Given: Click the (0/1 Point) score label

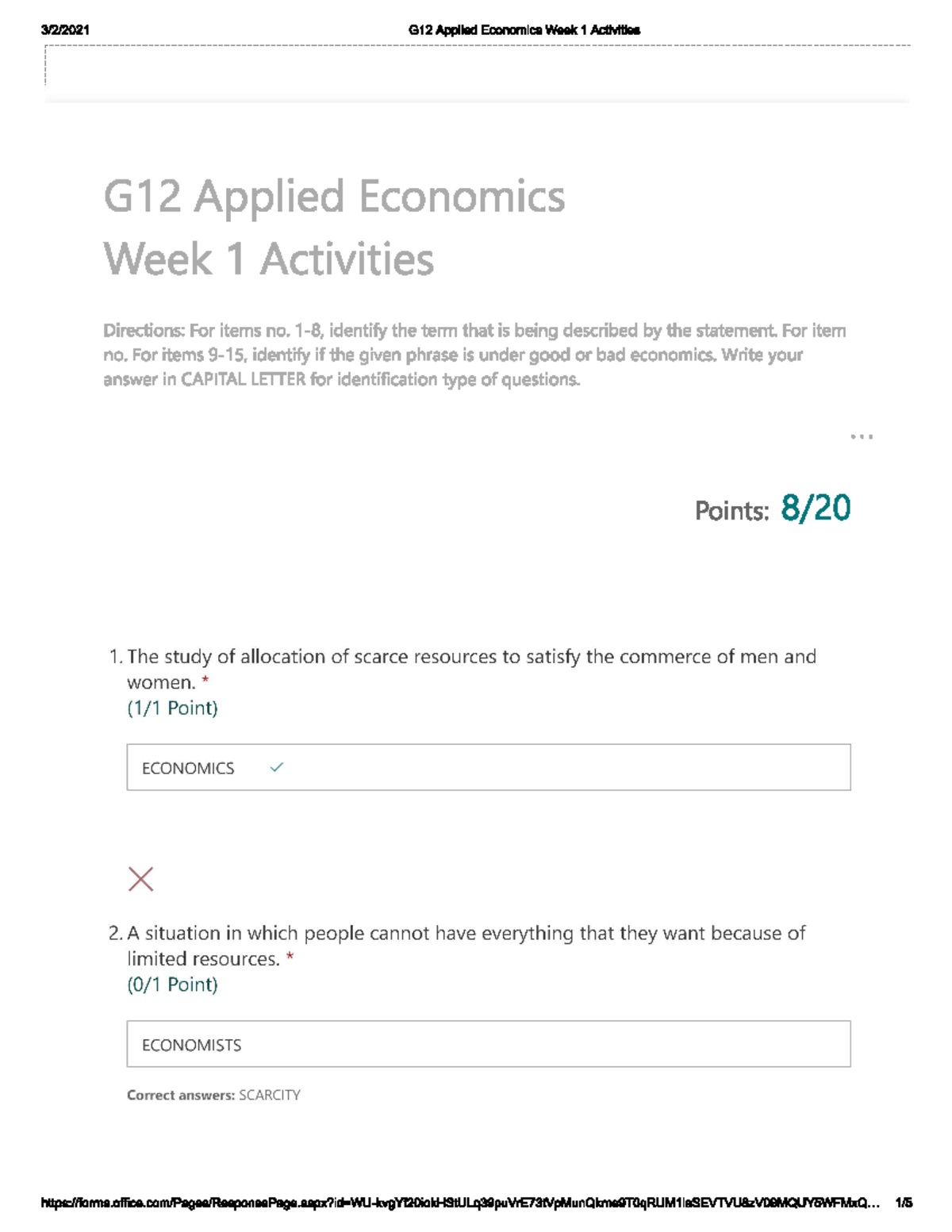Looking at the screenshot, I should pyautogui.click(x=172, y=984).
